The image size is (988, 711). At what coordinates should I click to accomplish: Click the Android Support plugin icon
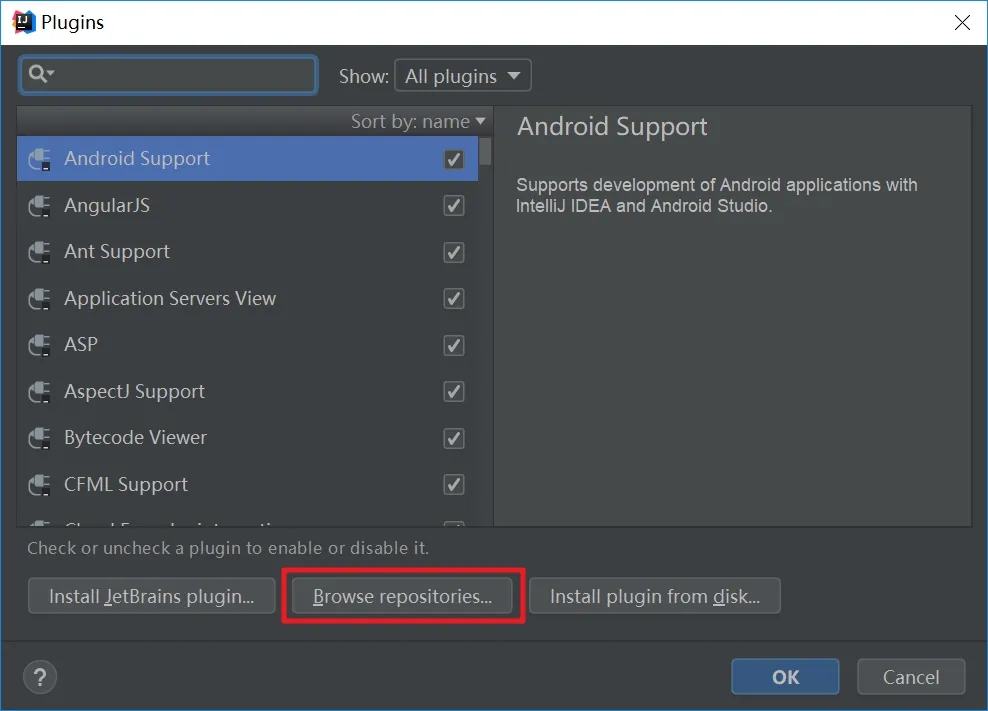[x=40, y=159]
